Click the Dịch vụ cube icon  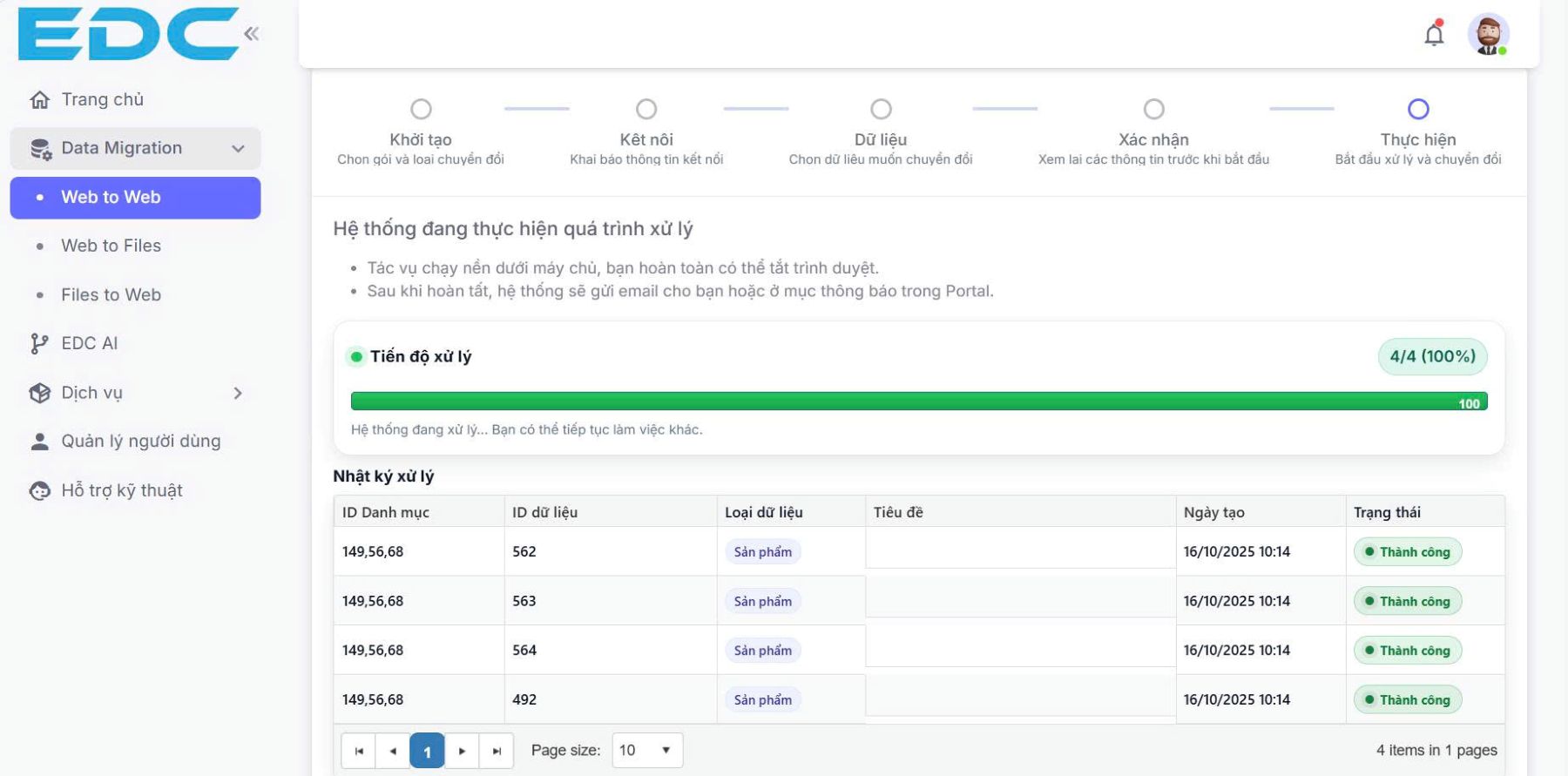point(40,394)
